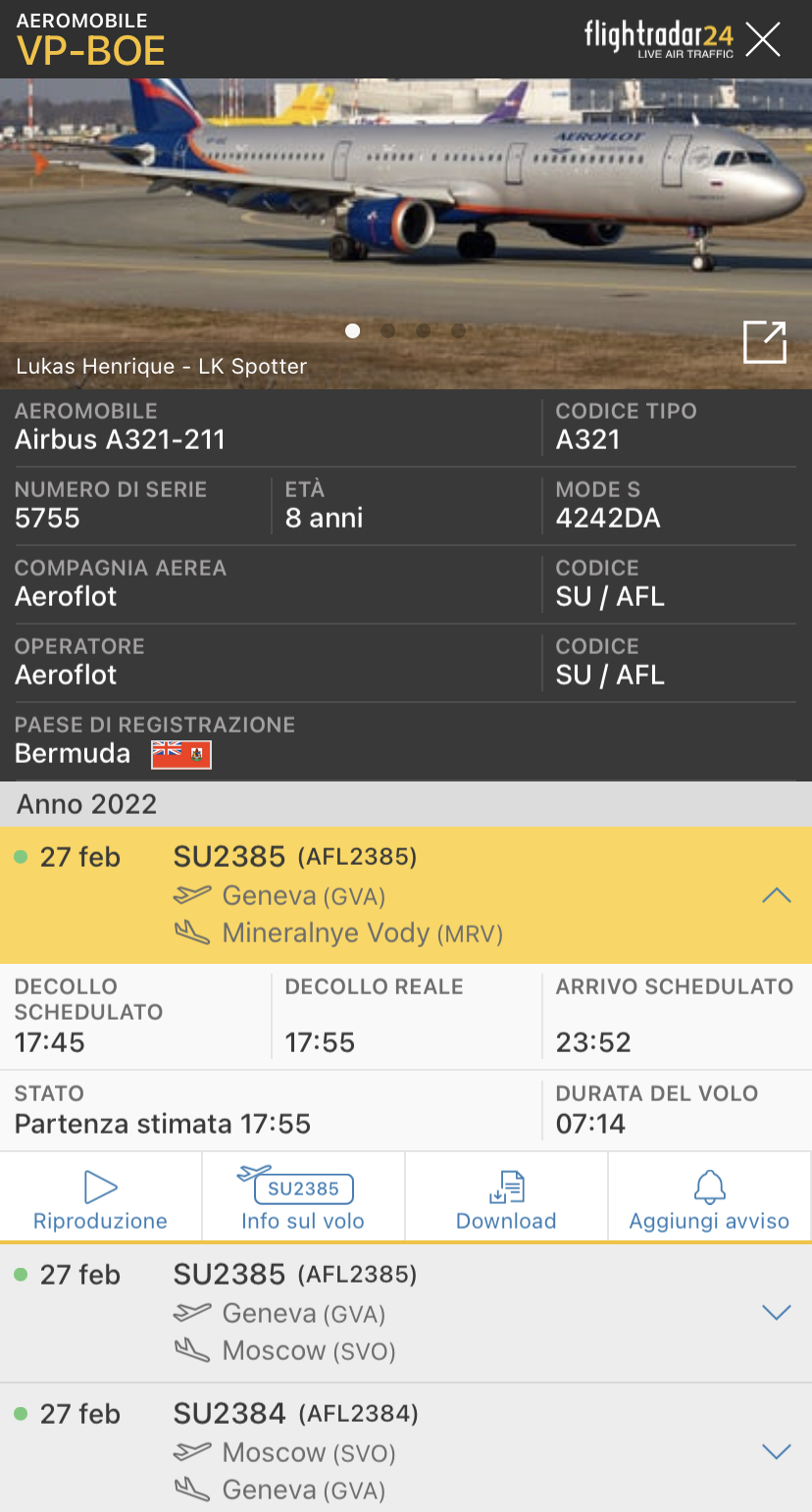Expand the SU2385 Geneva to Moscow flight

[776, 1313]
